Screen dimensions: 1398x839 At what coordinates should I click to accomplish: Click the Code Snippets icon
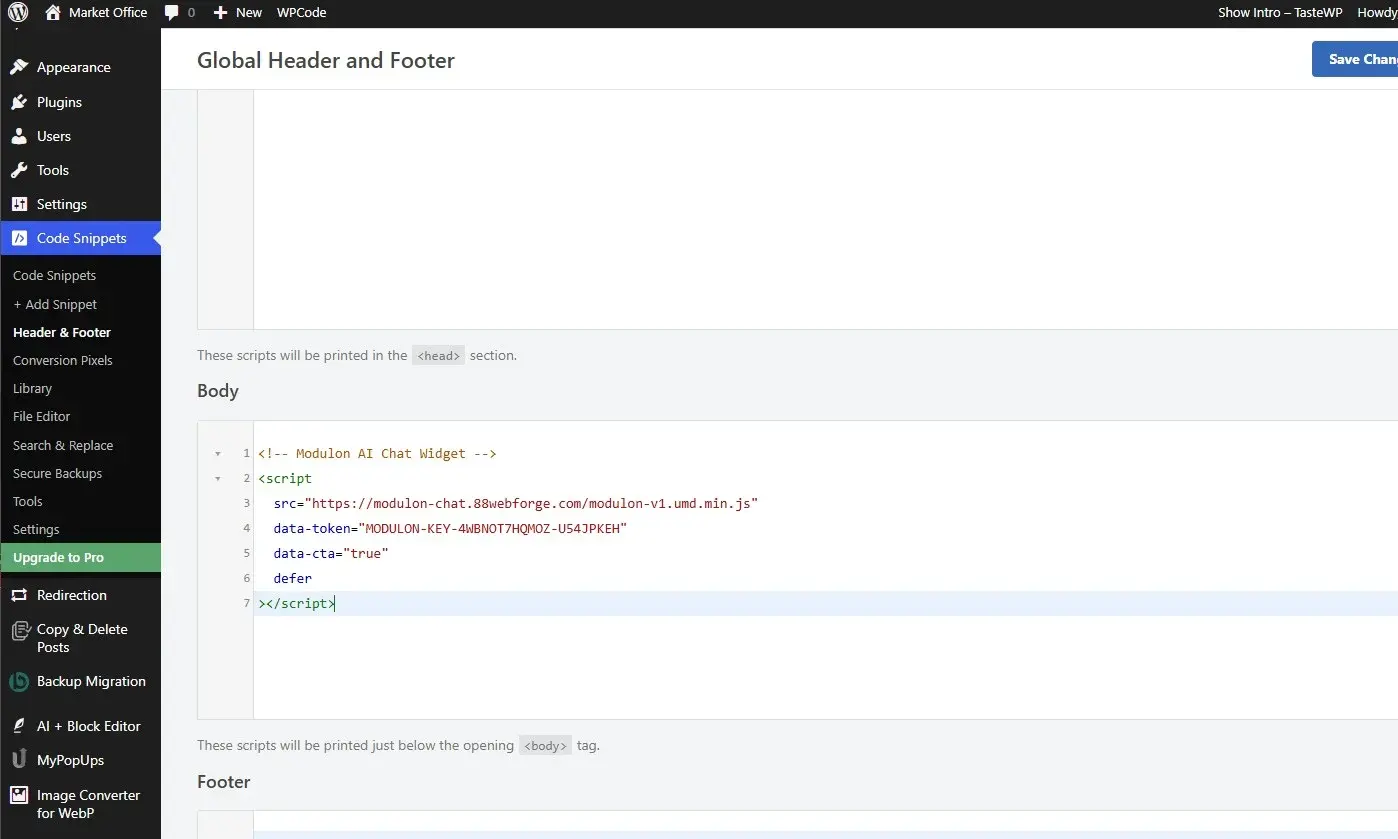coord(19,238)
